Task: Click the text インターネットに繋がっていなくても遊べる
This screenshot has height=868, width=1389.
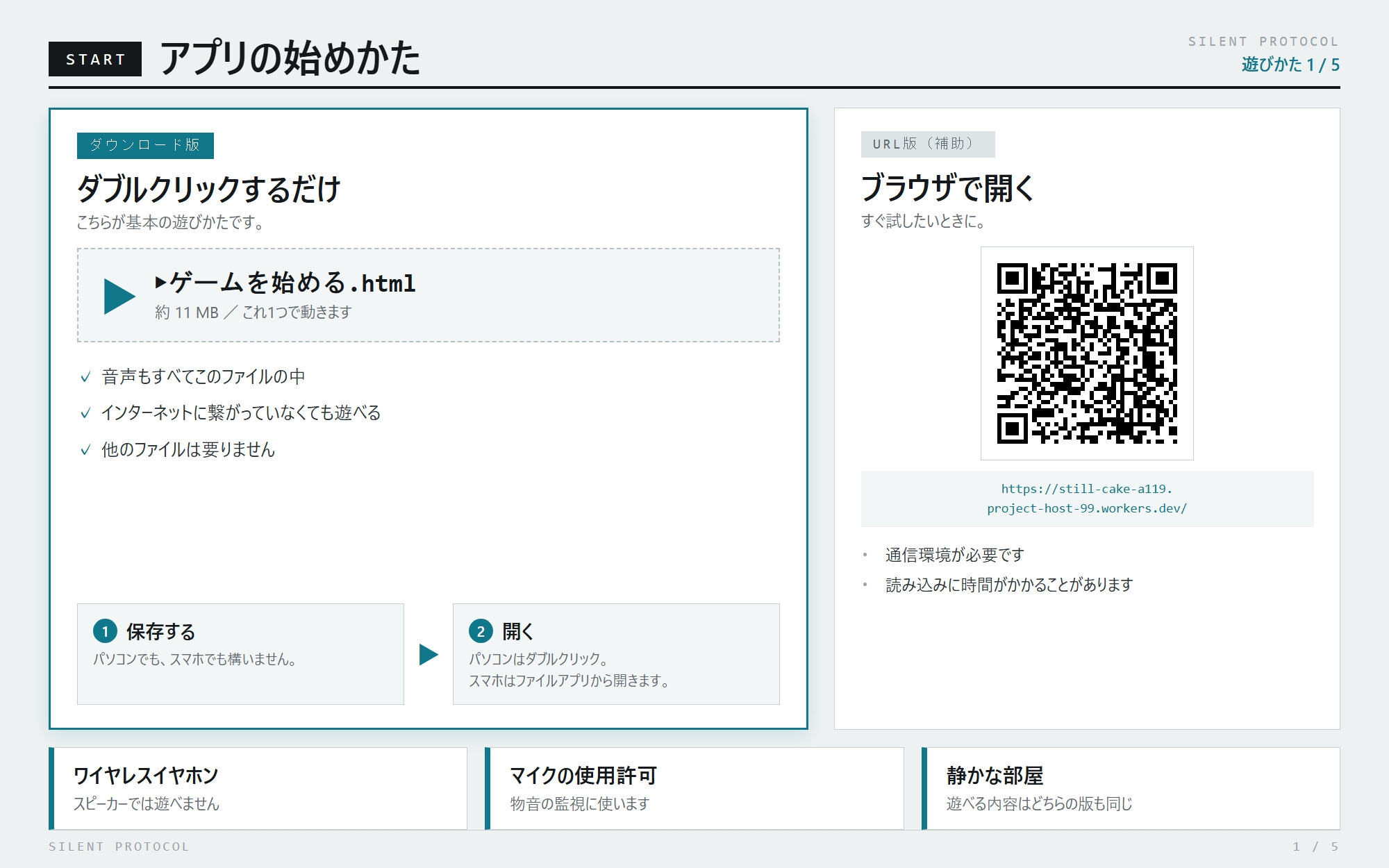Action: click(241, 413)
